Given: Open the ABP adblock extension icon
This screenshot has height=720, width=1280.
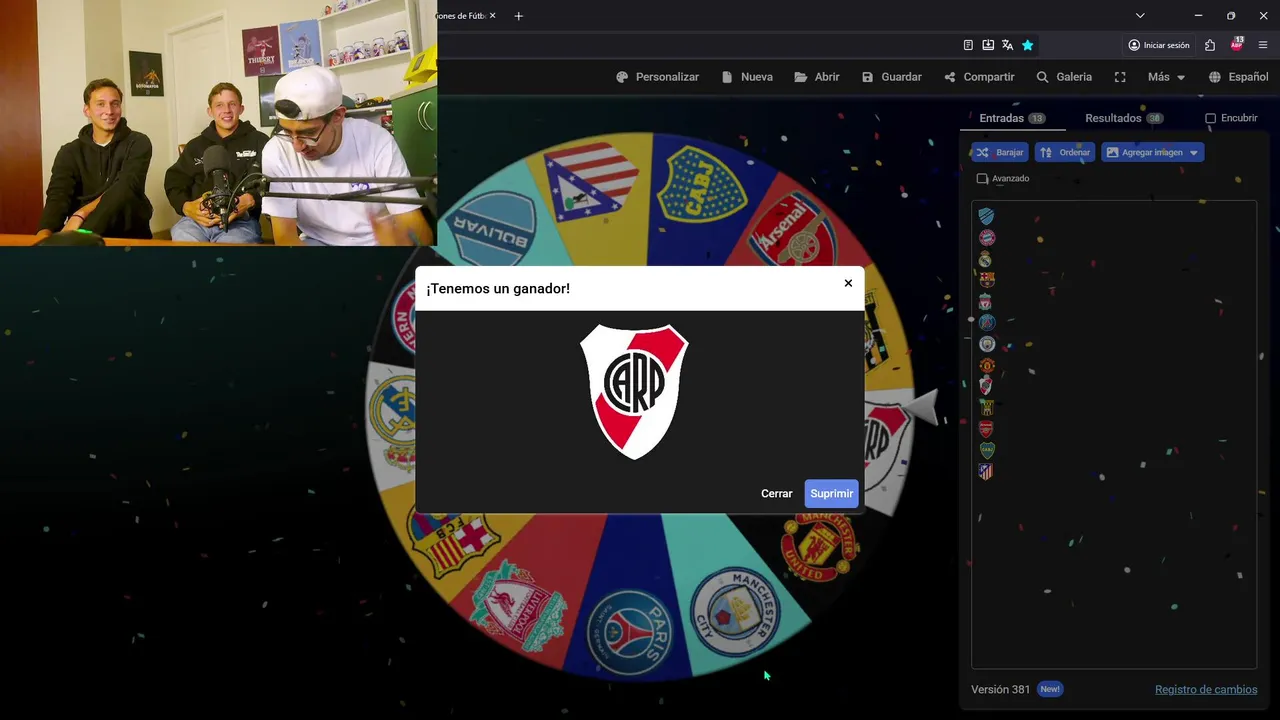Looking at the screenshot, I should [x=1237, y=45].
